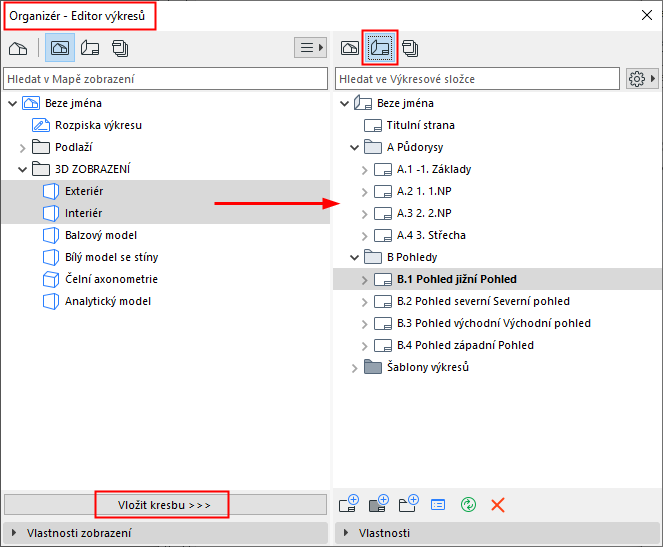
Task: Select the A.3 2. 2.NP layout
Action: (424, 213)
